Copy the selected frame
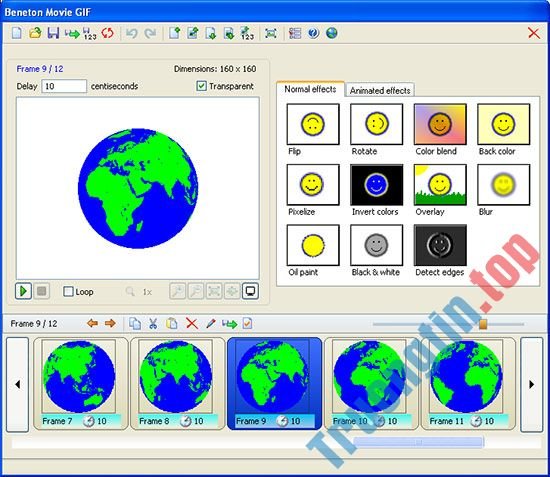Image resolution: width=550 pixels, height=477 pixels. pyautogui.click(x=135, y=323)
